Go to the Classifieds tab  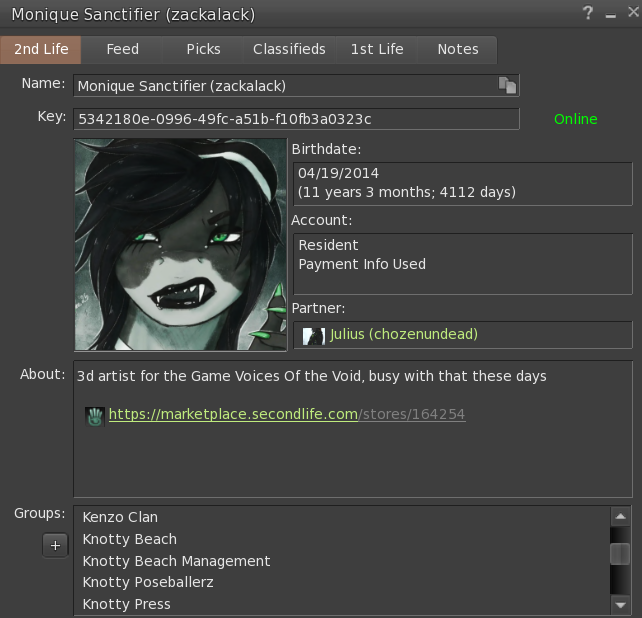click(289, 50)
